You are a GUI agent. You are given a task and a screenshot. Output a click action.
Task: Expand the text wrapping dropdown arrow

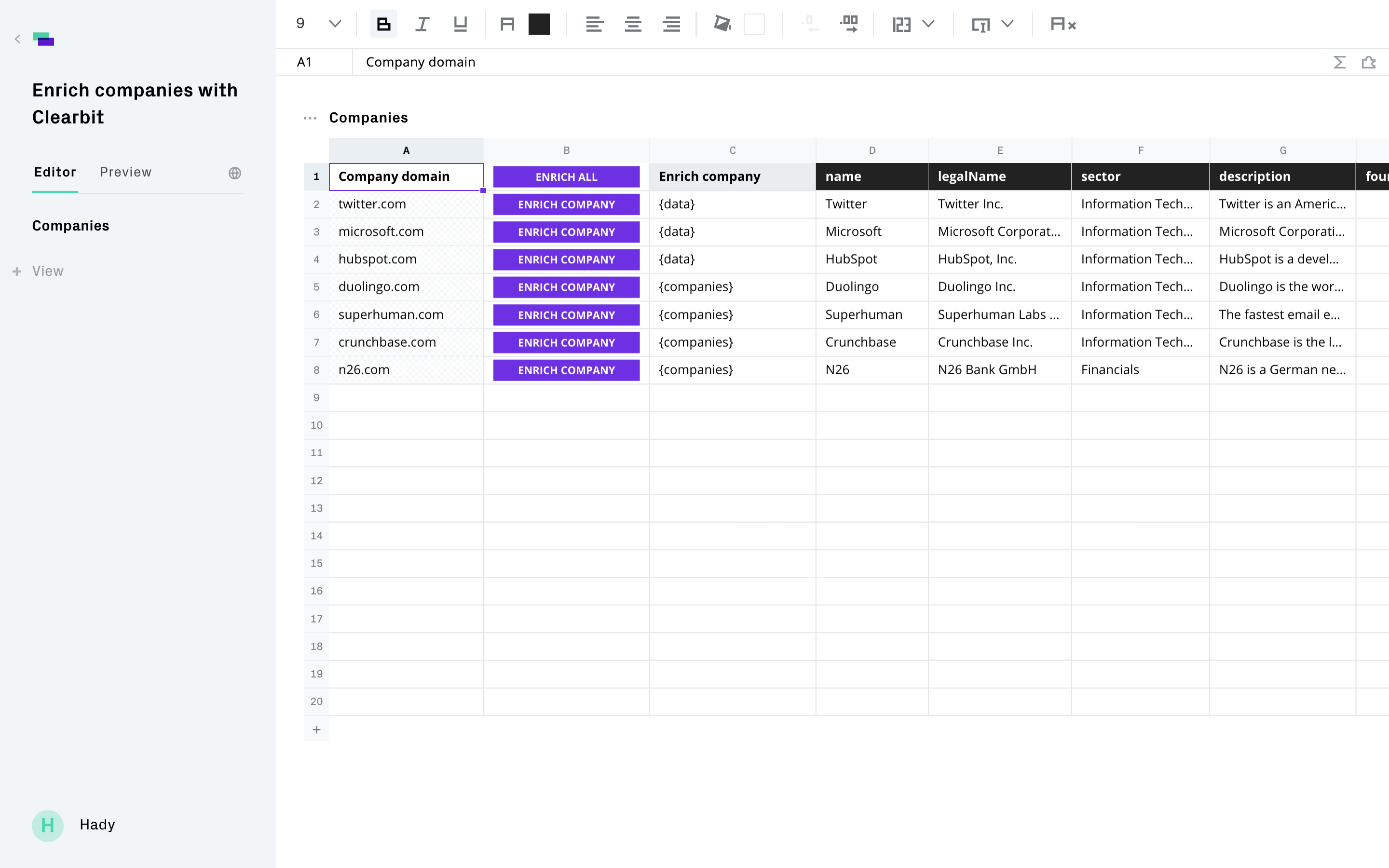(x=1008, y=24)
